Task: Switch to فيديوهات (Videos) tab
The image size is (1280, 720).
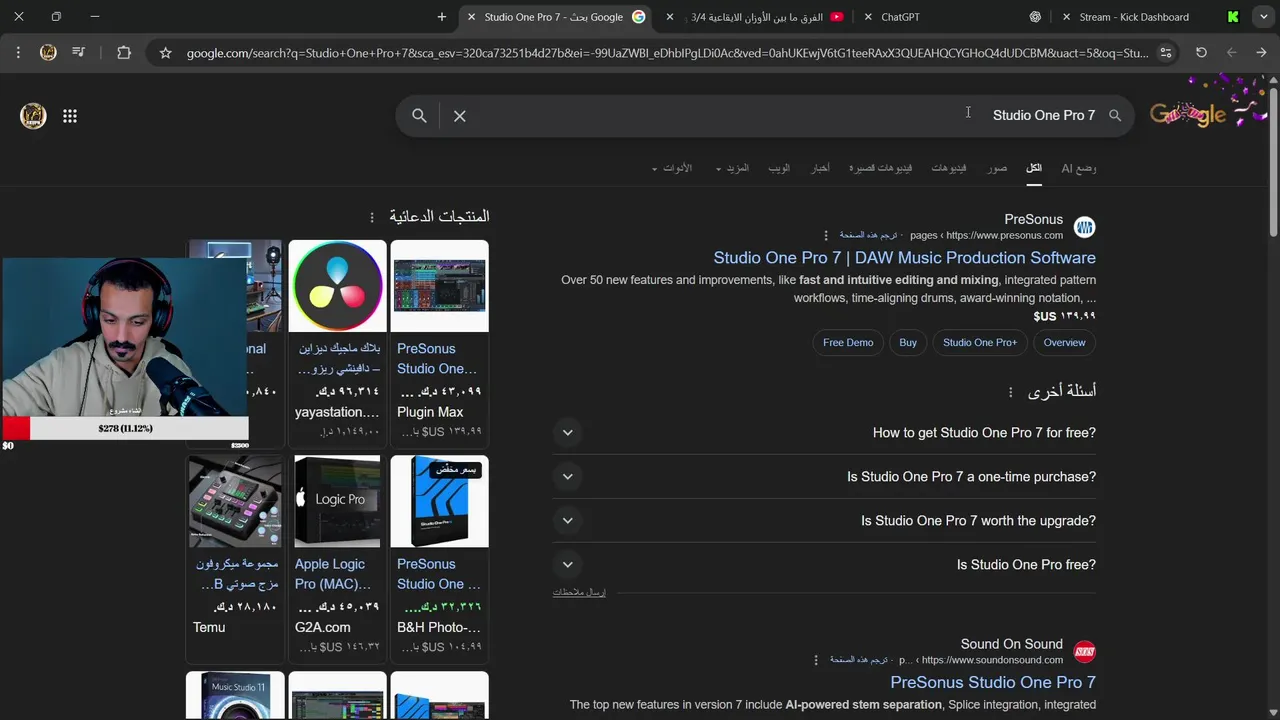Action: coord(949,168)
